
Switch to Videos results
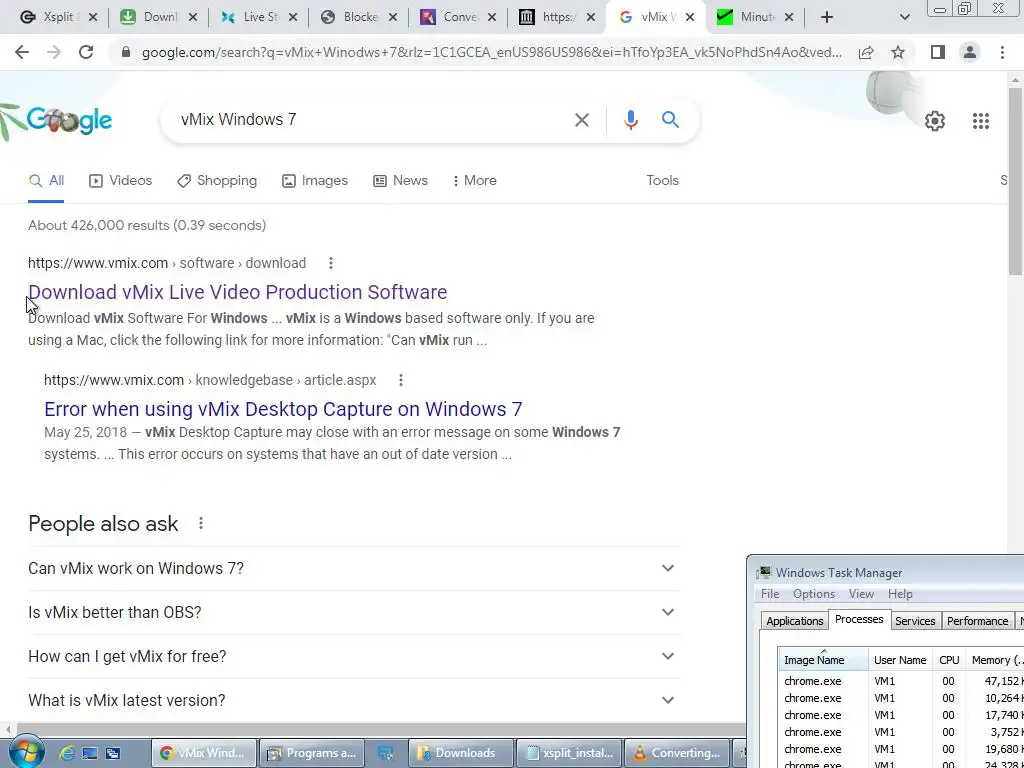click(x=120, y=181)
